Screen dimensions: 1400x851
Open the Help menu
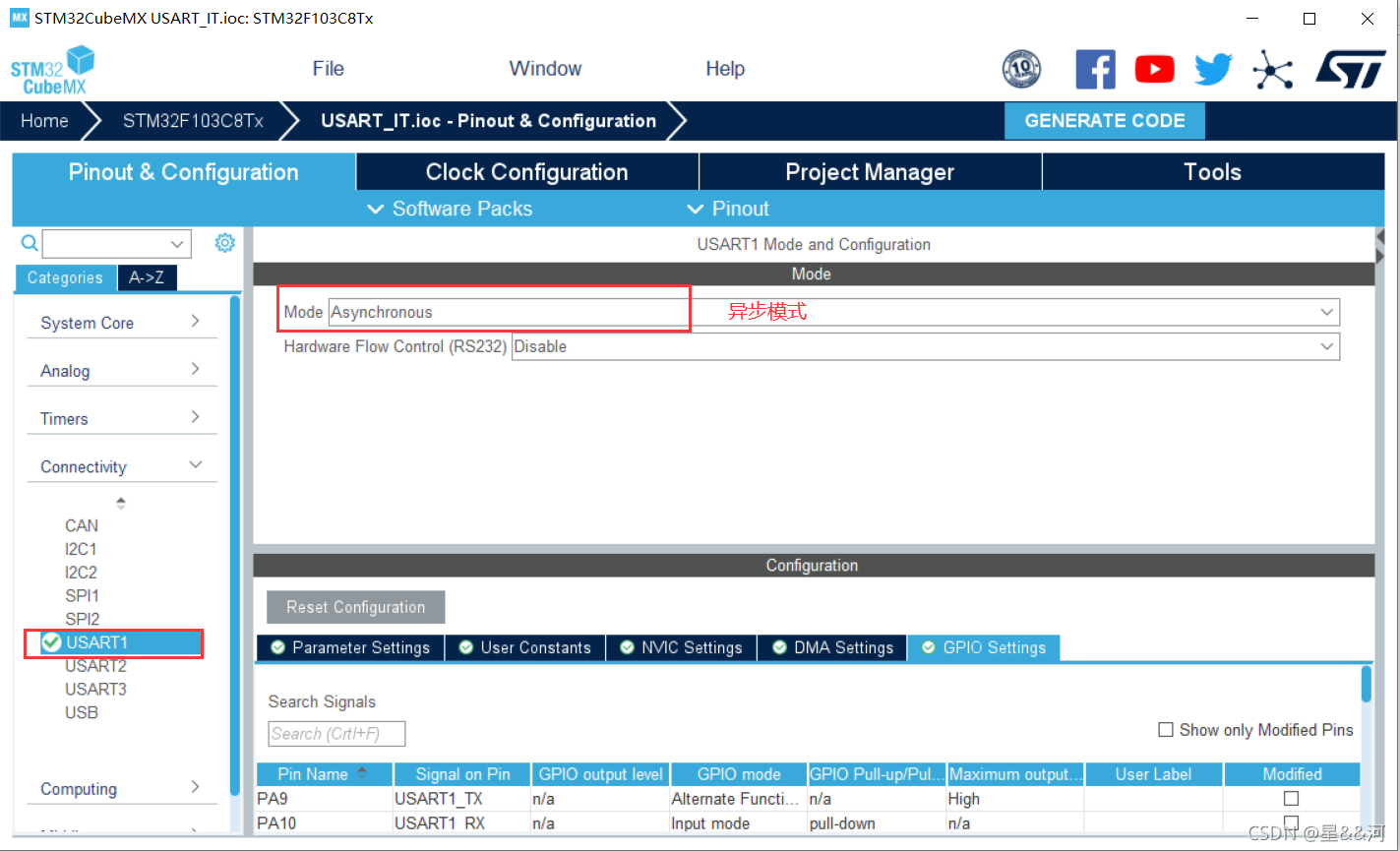(725, 69)
